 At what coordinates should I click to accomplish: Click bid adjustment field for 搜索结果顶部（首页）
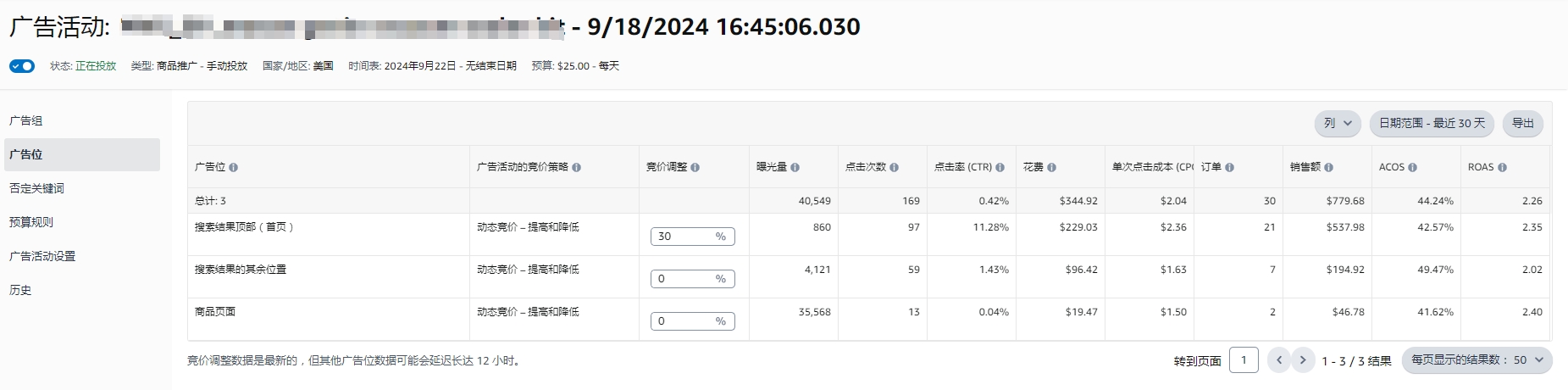(x=692, y=237)
